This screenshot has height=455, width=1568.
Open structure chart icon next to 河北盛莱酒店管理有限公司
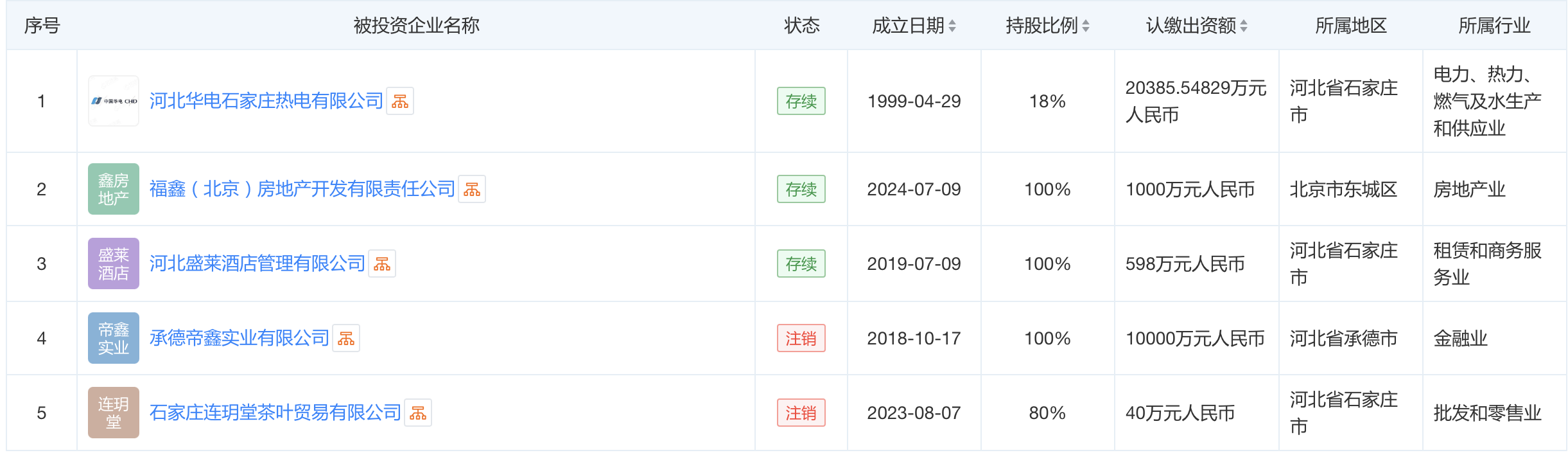pos(382,264)
